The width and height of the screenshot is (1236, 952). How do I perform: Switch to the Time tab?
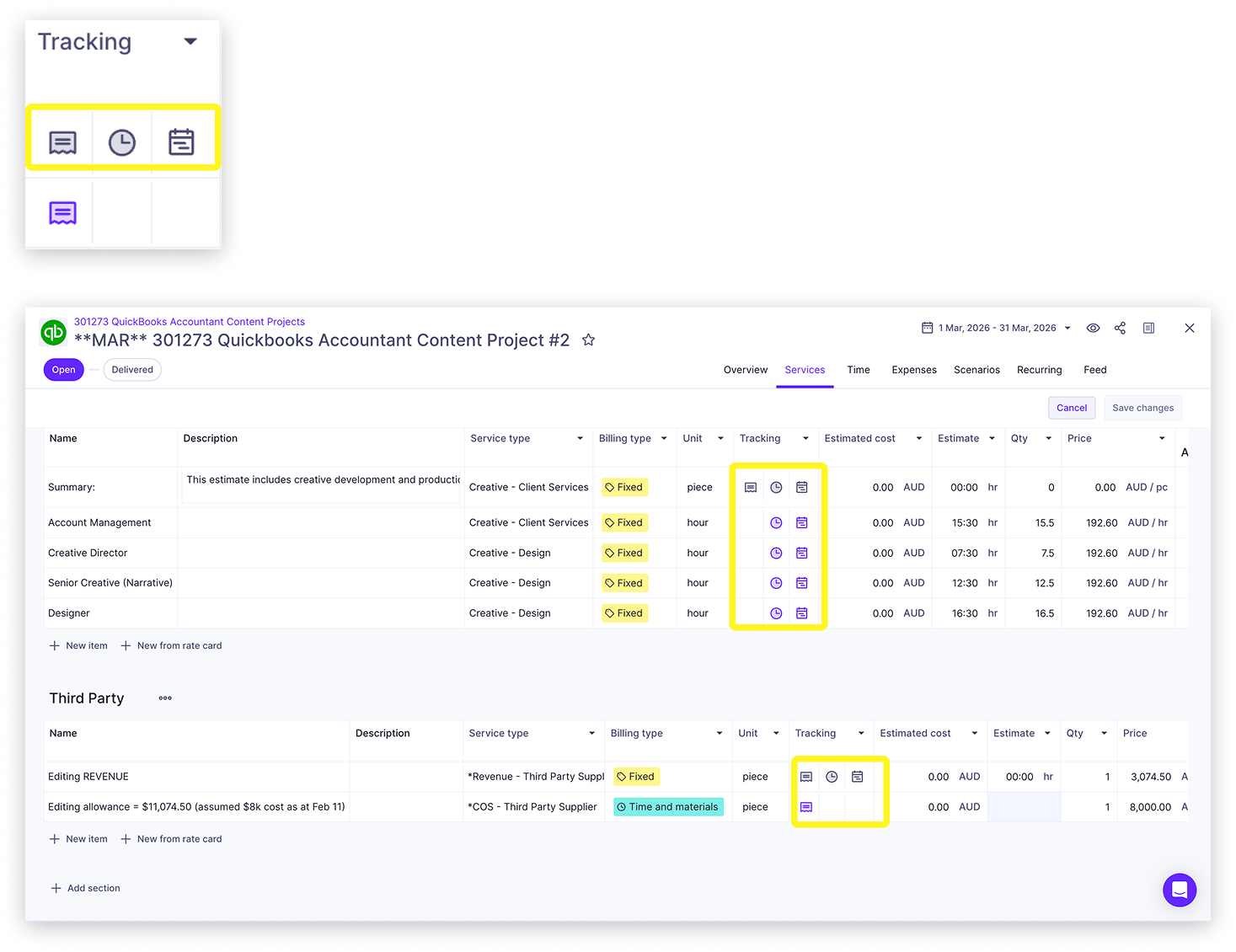(859, 370)
